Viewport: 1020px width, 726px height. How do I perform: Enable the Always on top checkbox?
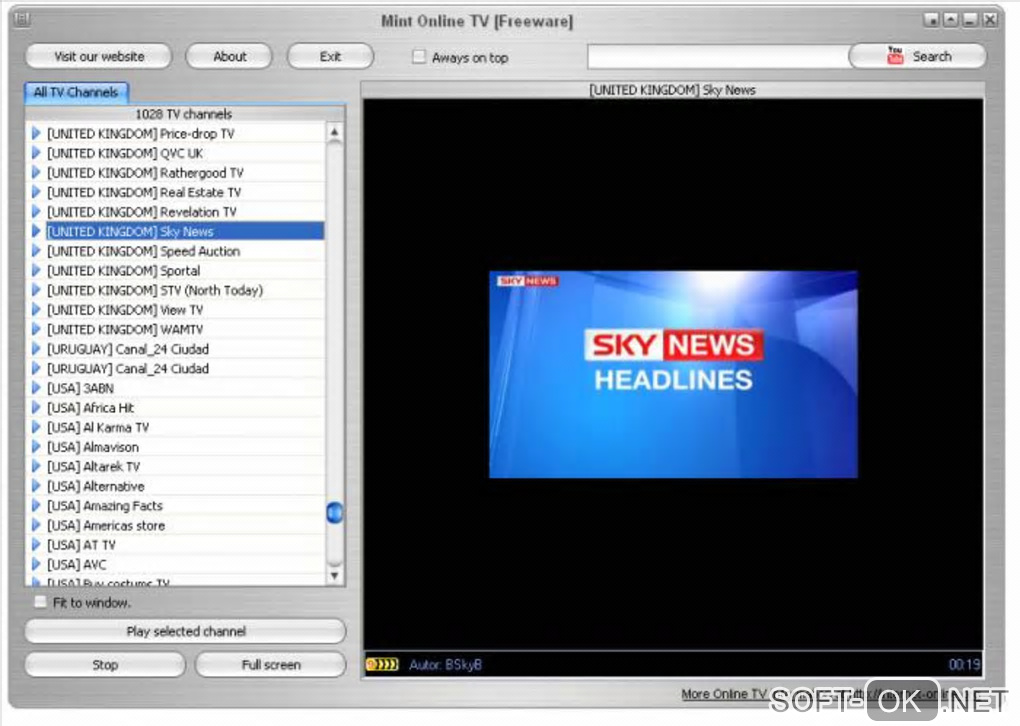coord(419,57)
